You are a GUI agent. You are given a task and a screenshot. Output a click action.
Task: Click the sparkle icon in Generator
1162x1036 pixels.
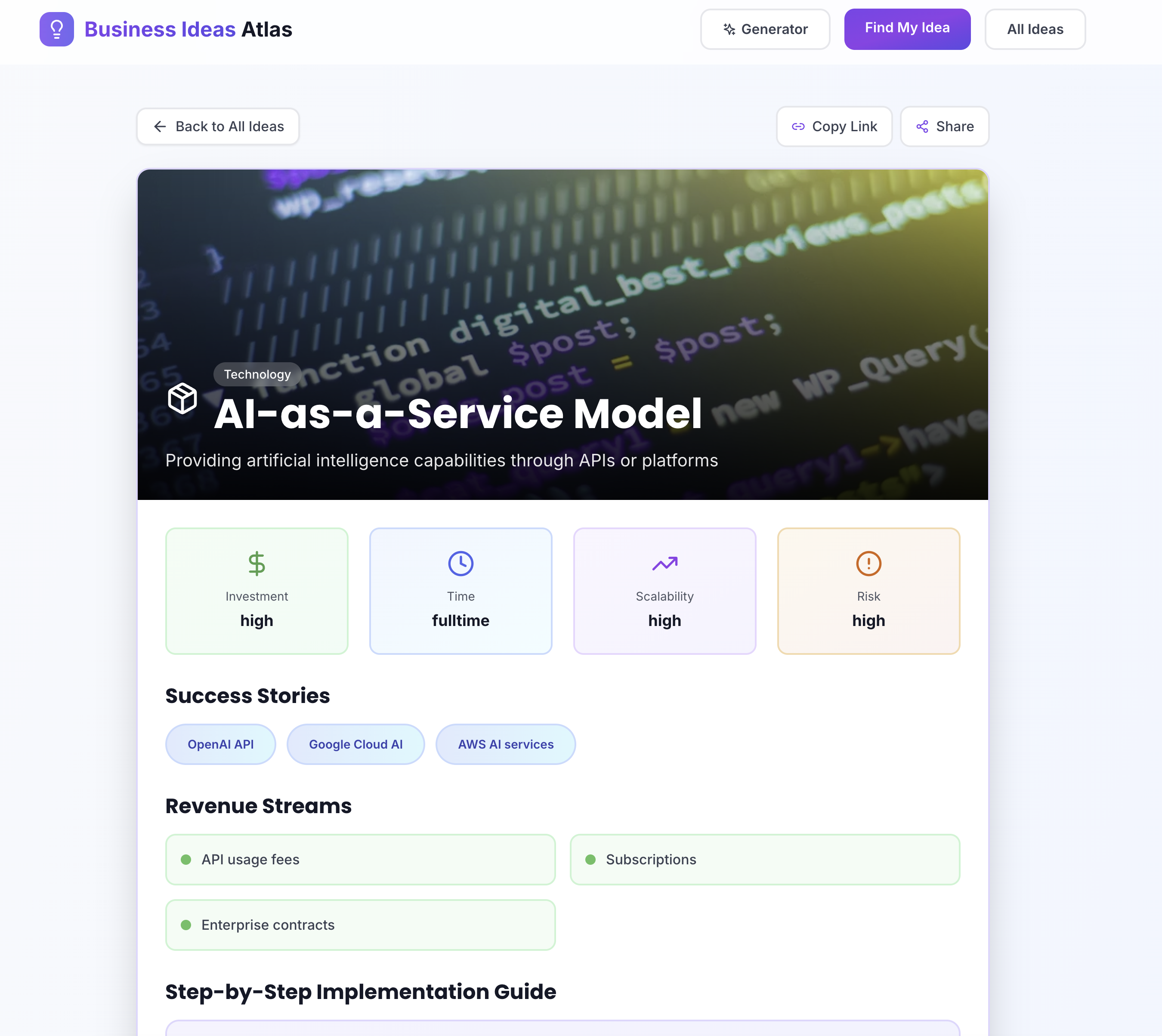click(729, 29)
